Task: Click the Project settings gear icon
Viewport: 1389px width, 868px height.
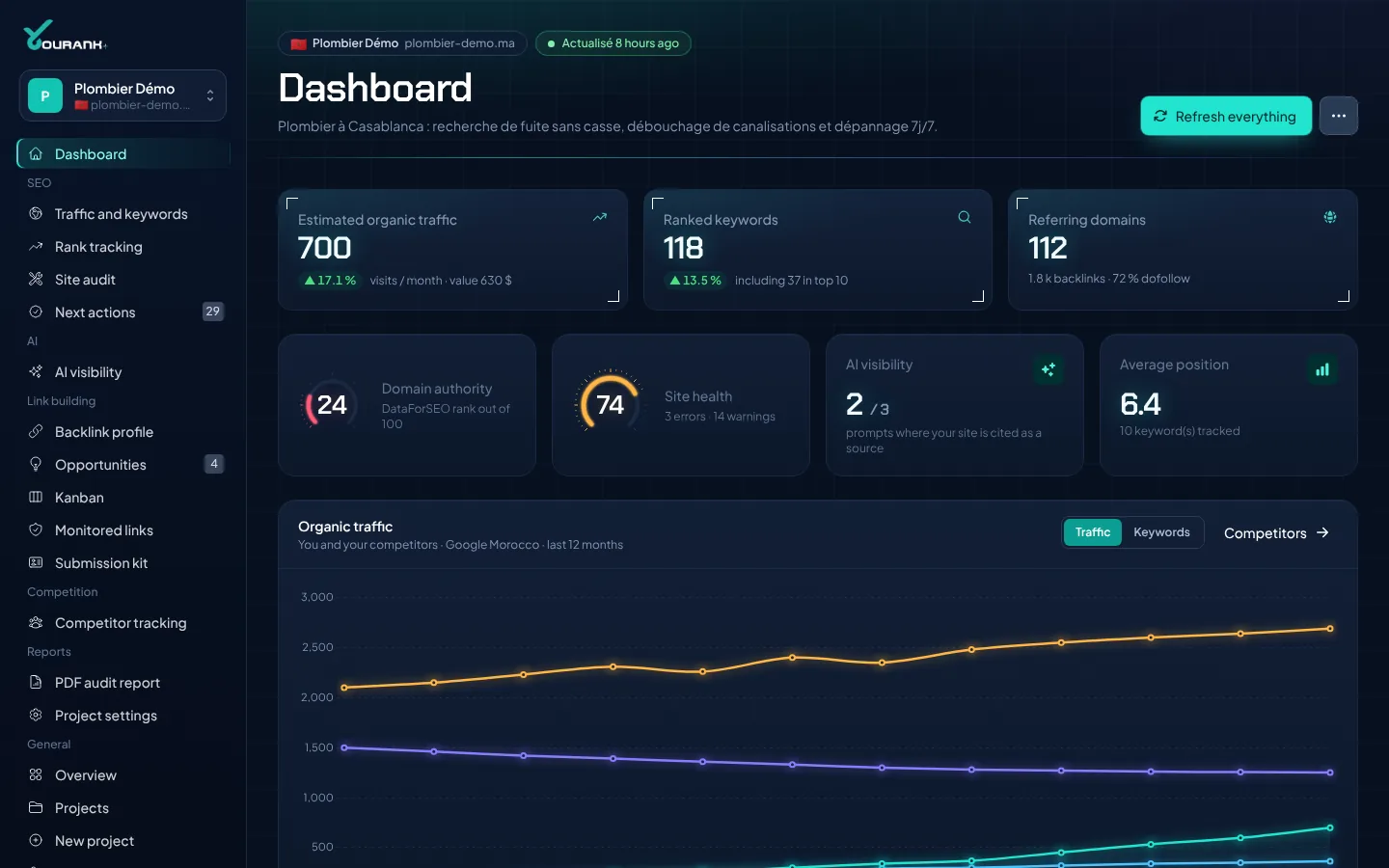Action: 36,715
